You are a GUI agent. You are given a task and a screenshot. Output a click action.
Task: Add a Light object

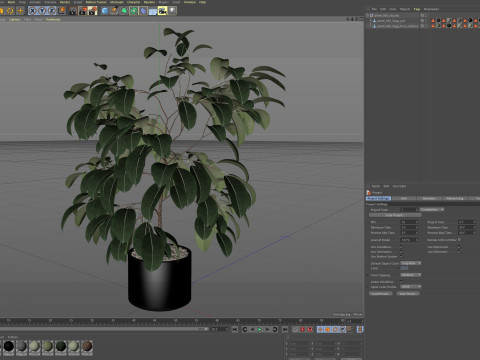pos(172,11)
